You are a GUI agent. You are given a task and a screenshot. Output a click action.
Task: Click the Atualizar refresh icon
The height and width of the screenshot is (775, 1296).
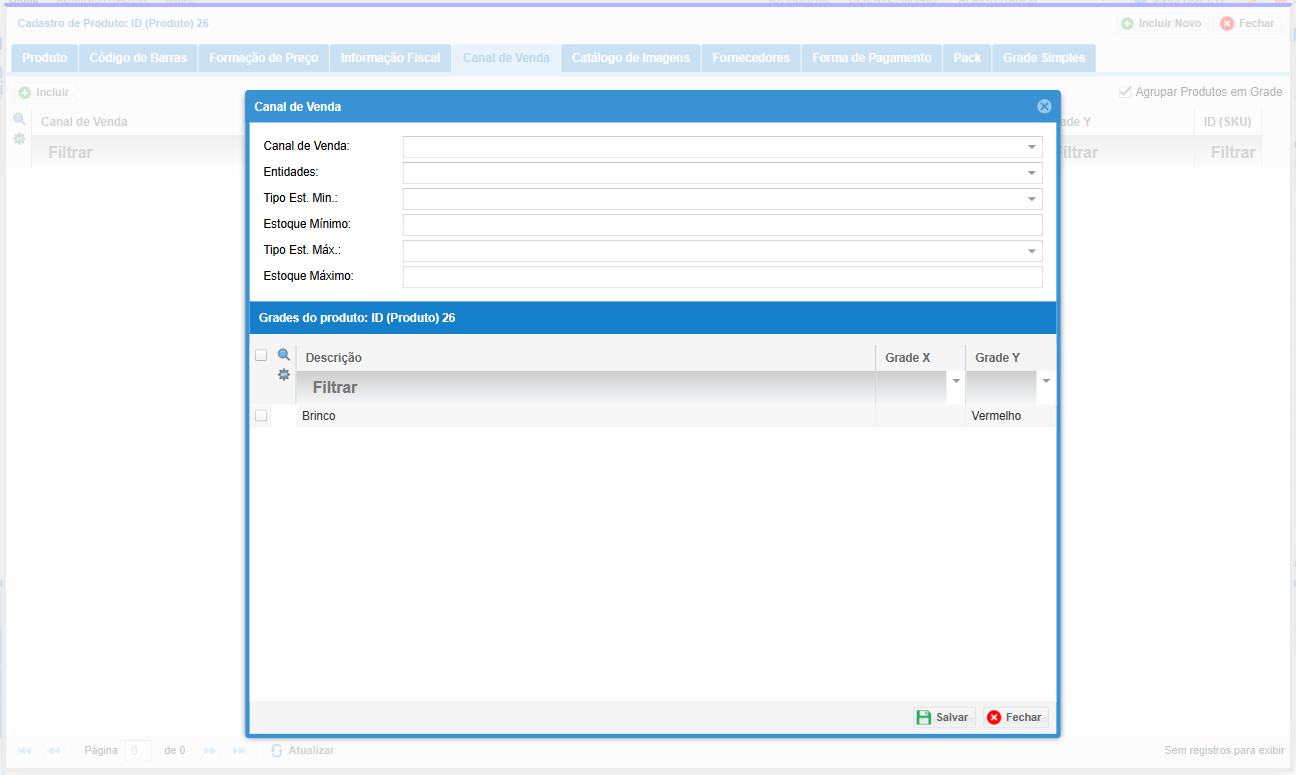[x=278, y=750]
